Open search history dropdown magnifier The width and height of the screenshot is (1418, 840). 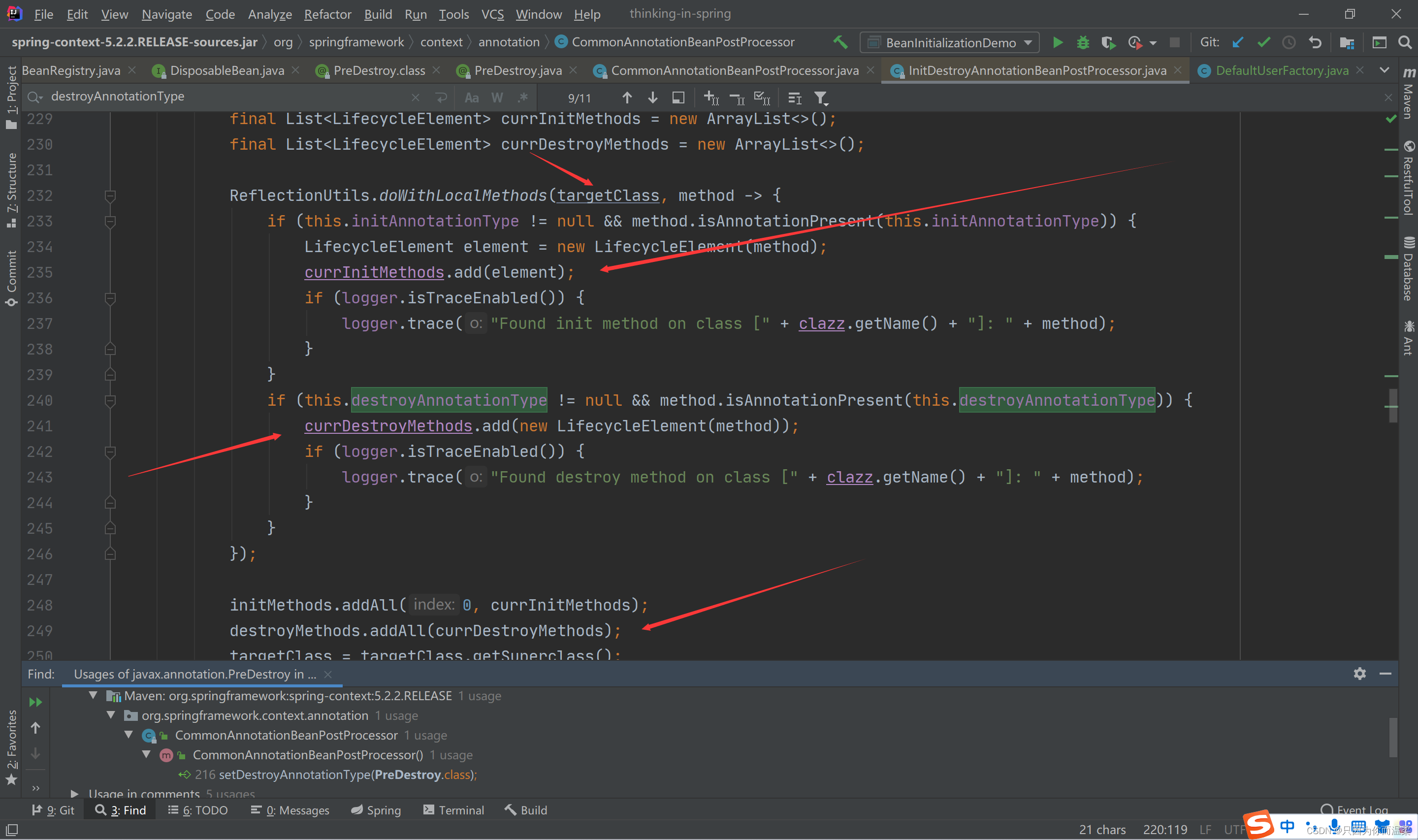[x=35, y=97]
